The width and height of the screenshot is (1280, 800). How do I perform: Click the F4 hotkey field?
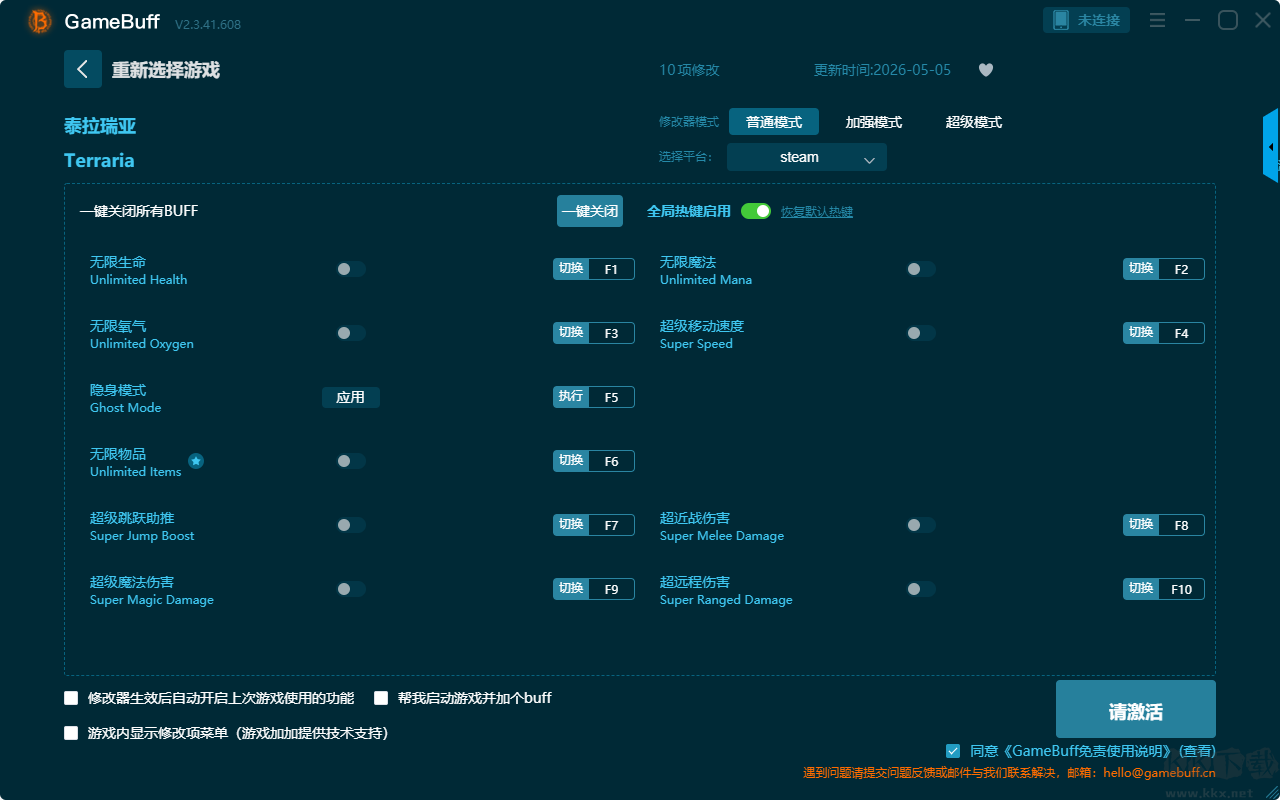point(1181,333)
